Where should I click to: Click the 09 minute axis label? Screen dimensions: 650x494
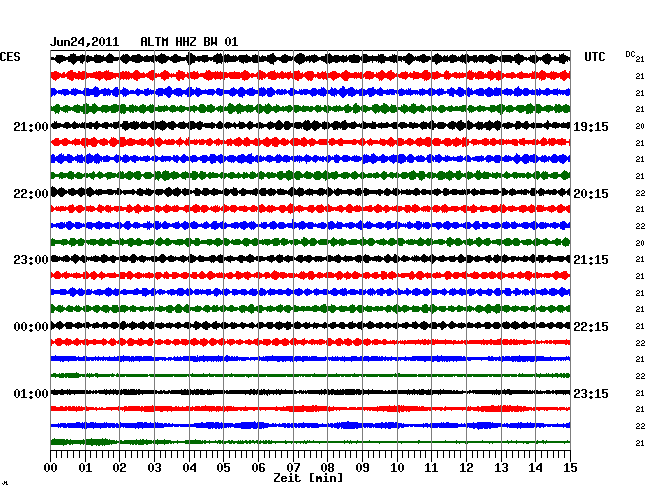pyautogui.click(x=362, y=468)
